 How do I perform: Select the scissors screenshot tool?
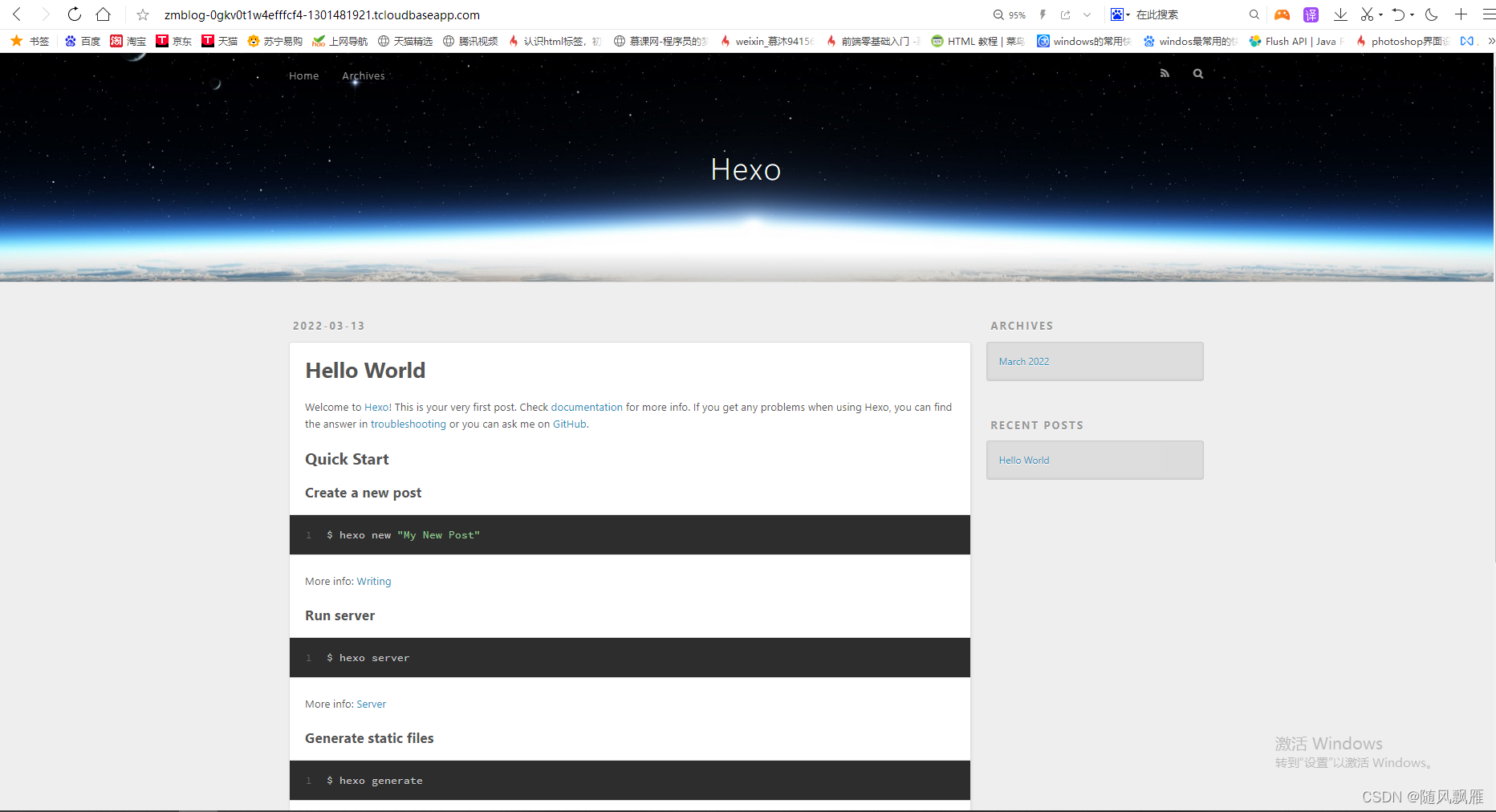coord(1367,14)
